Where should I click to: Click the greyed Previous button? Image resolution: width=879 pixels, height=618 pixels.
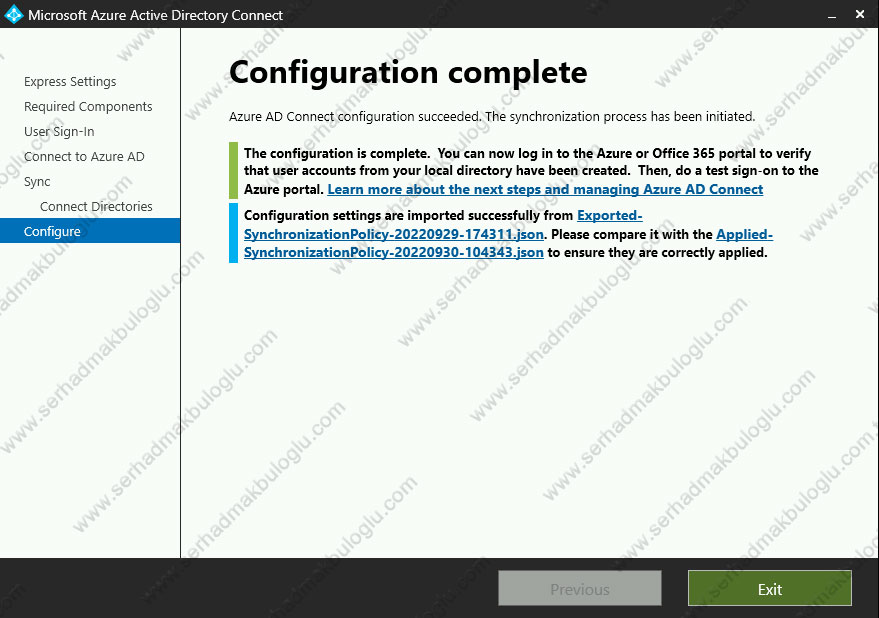click(x=580, y=588)
